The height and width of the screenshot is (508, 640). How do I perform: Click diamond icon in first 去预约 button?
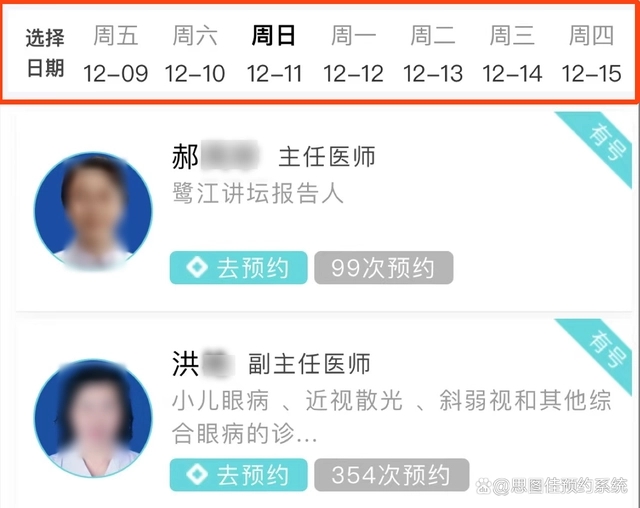click(x=197, y=268)
